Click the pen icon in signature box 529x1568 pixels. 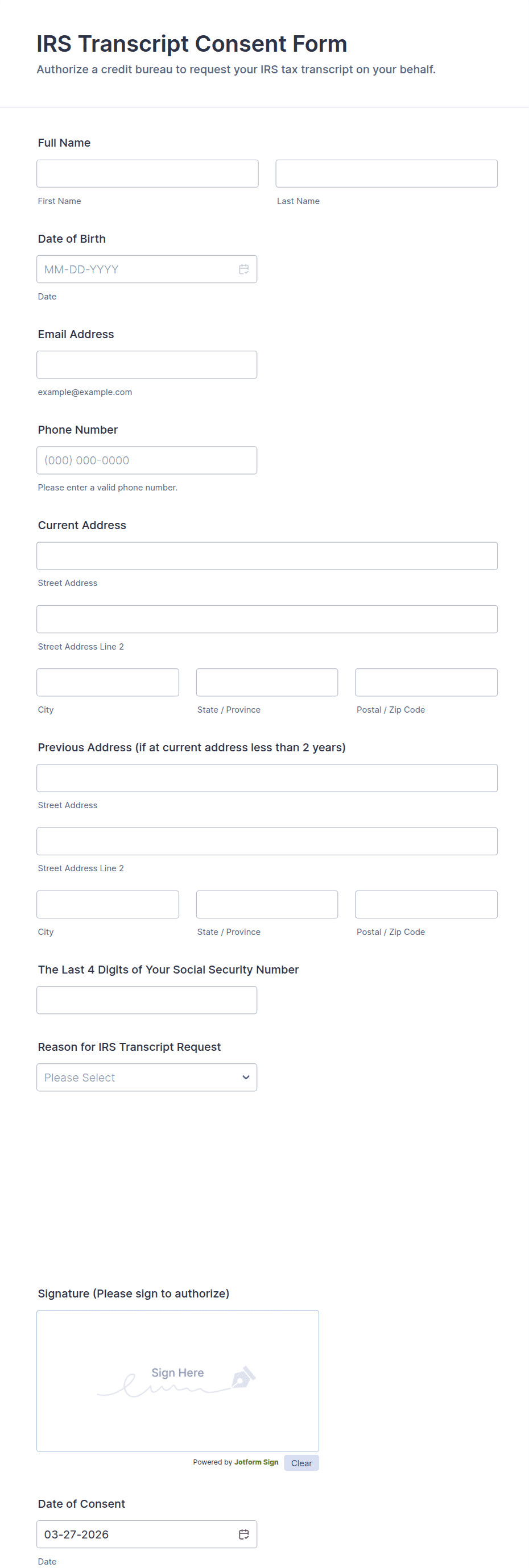[x=243, y=1378]
